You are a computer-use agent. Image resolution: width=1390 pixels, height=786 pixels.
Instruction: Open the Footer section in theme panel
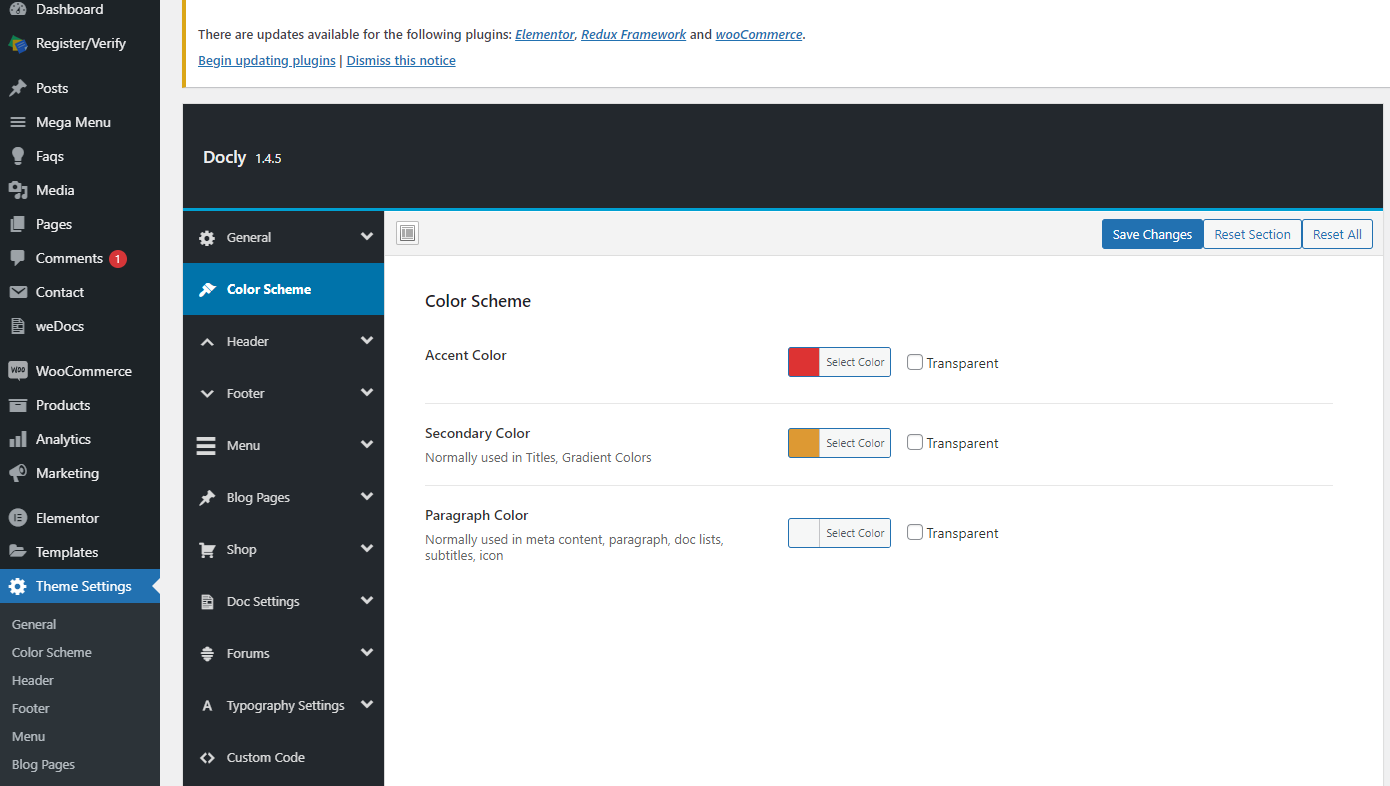[x=246, y=393]
